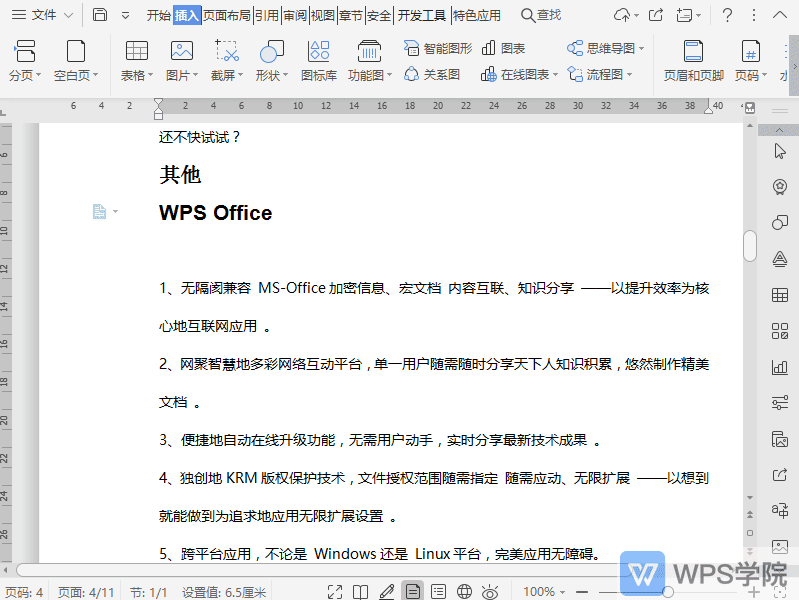The height and width of the screenshot is (600, 799).
Task: Open the 100% zoom level dropdown
Action: click(546, 592)
